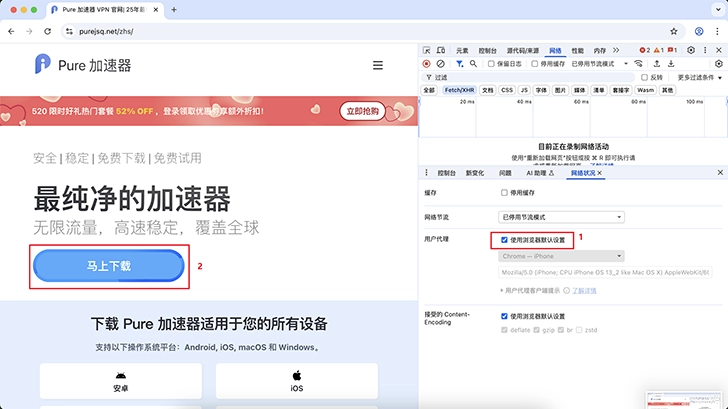Open network panel settings gear
The height and width of the screenshot is (409, 728).
tap(719, 64)
